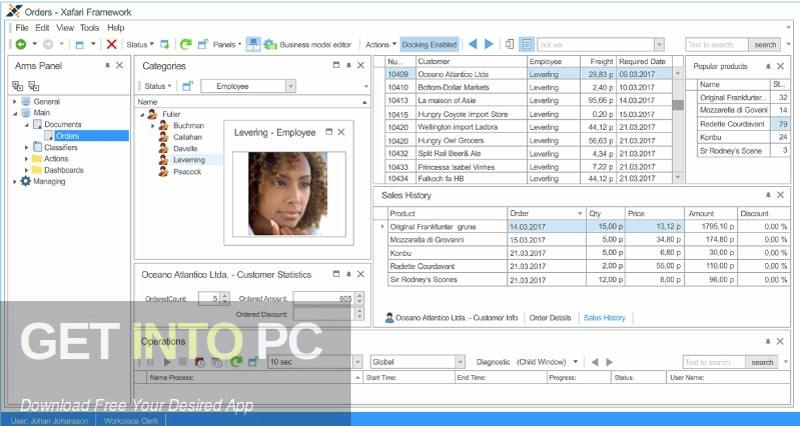Screen dimensions: 800x426
Task: Select Mozzarella di Giovanni in Sales History
Action: coord(587,239)
